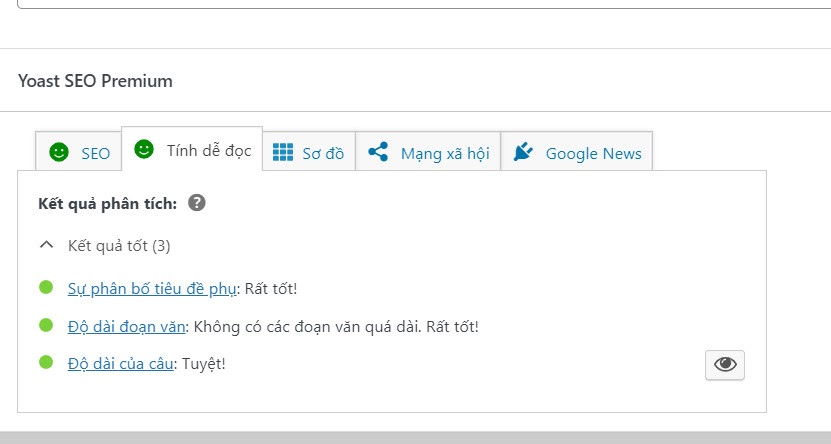Open the Mạng xã hội tab
This screenshot has height=444, width=831.
click(428, 152)
